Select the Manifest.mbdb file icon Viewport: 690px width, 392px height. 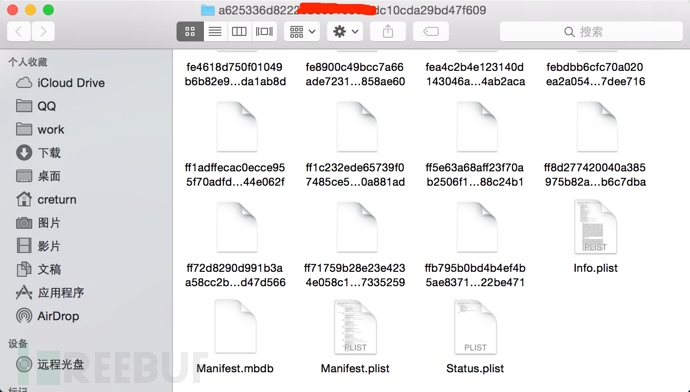[235, 327]
